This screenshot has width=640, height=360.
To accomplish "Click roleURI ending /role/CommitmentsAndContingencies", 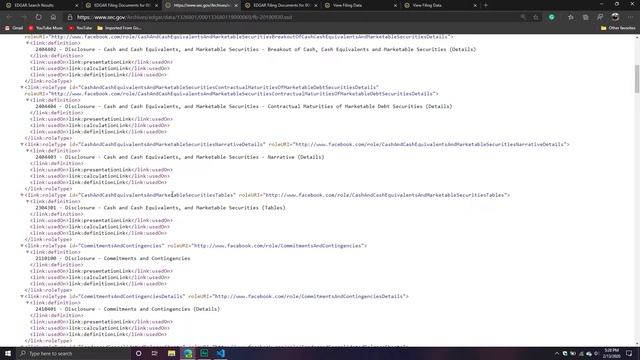I will (266, 246).
